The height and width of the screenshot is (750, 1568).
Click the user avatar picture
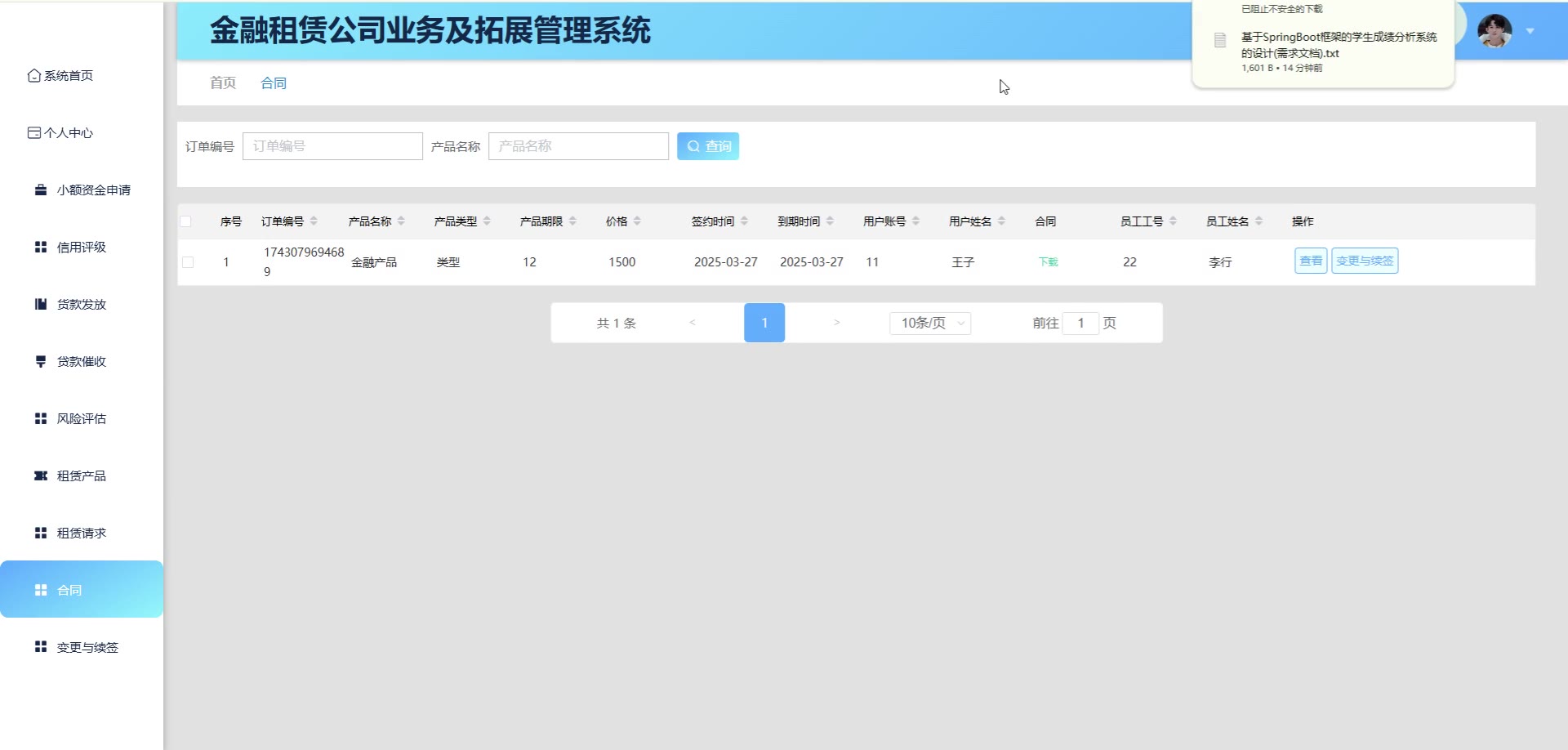point(1494,31)
